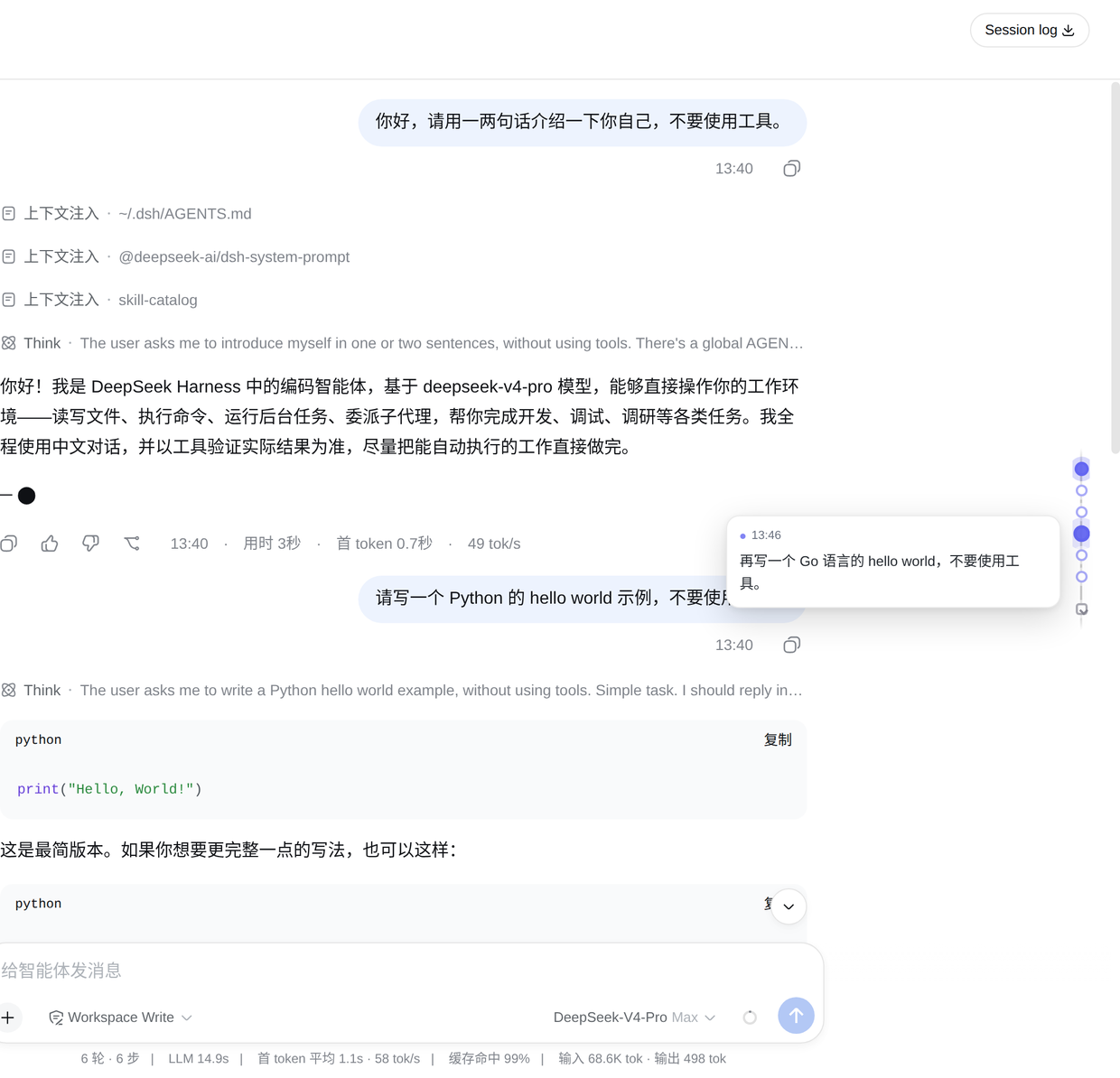This screenshot has height=1078, width=1120.
Task: Give thumbs down to the introduction reply
Action: pos(90,544)
